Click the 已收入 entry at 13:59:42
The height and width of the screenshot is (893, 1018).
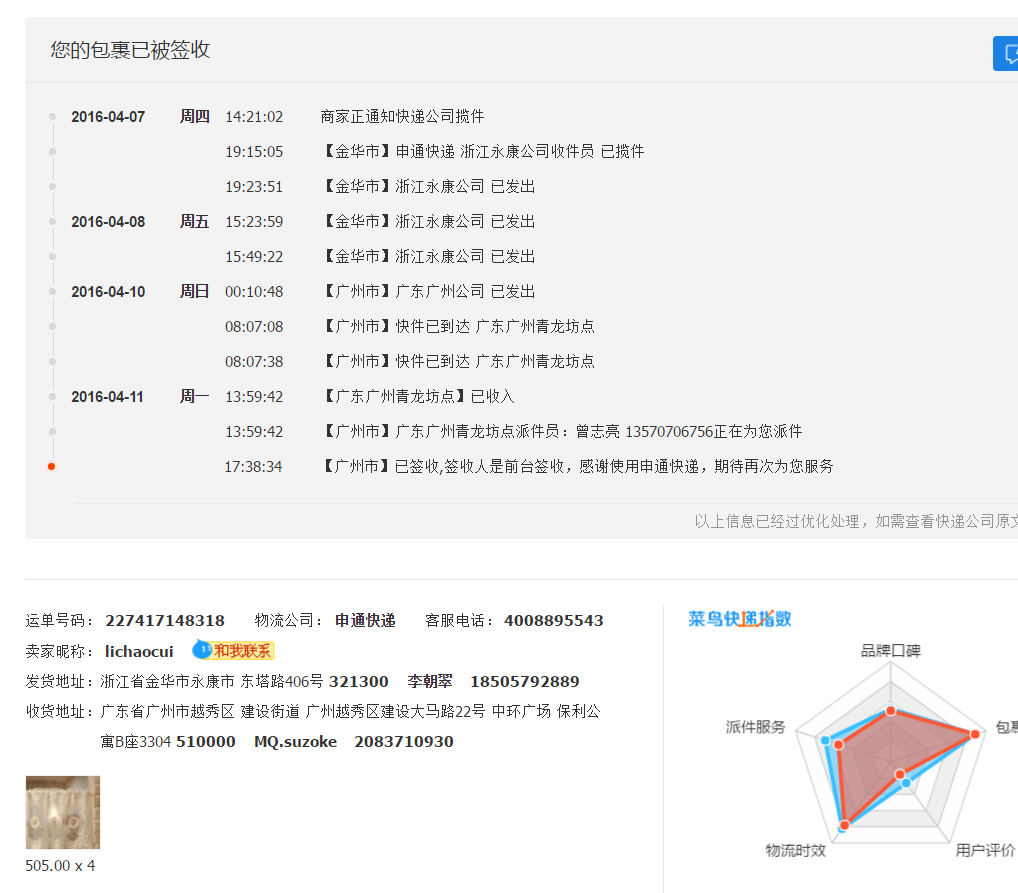pos(419,396)
